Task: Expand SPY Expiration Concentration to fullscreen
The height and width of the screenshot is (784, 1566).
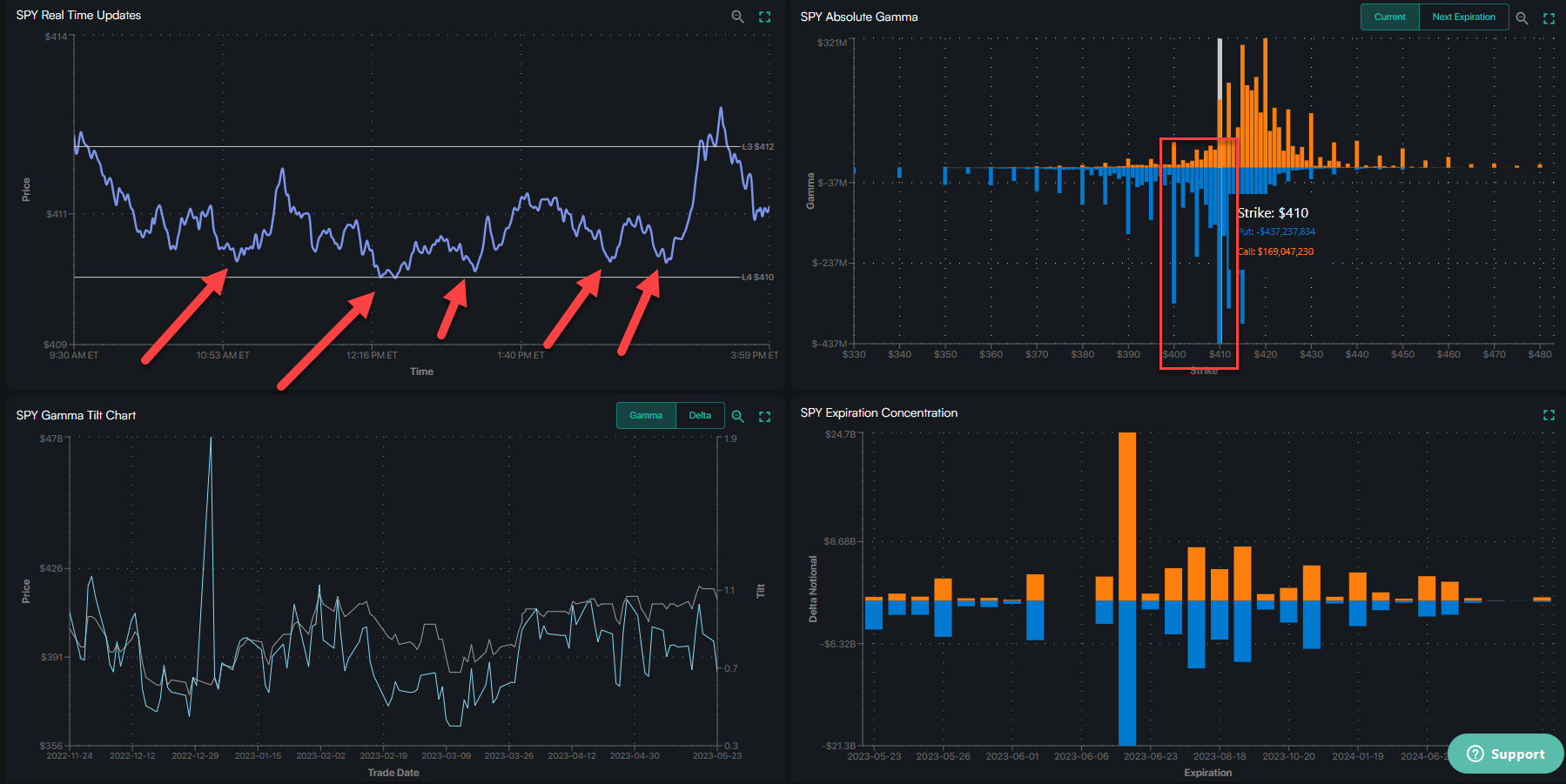Action: click(x=1549, y=415)
